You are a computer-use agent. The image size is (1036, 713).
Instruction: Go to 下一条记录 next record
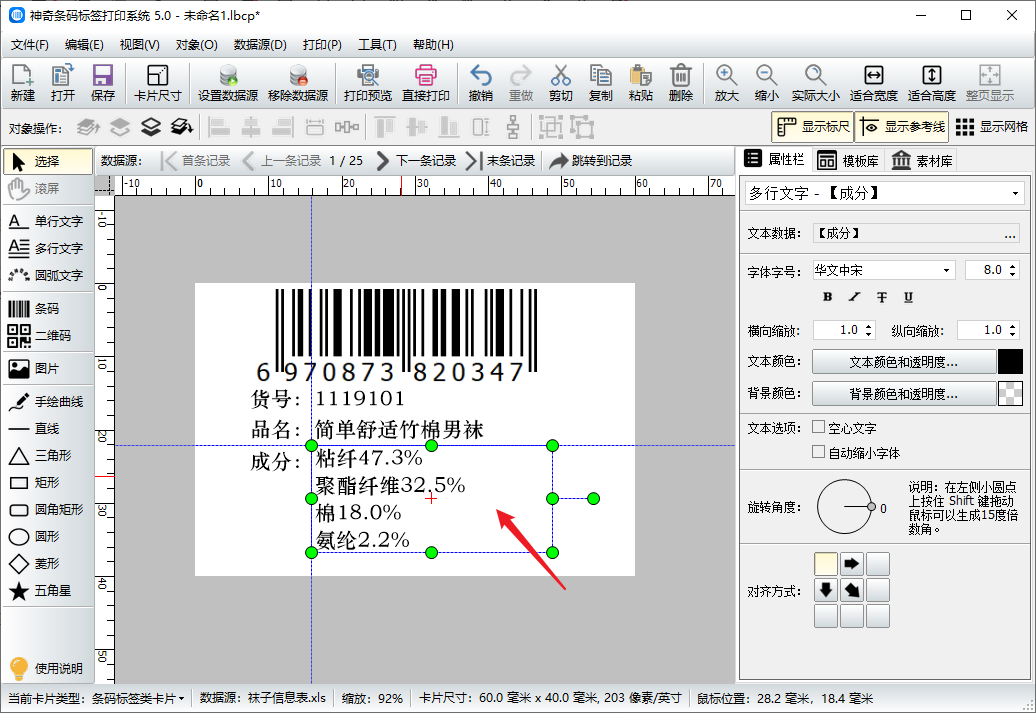[416, 161]
